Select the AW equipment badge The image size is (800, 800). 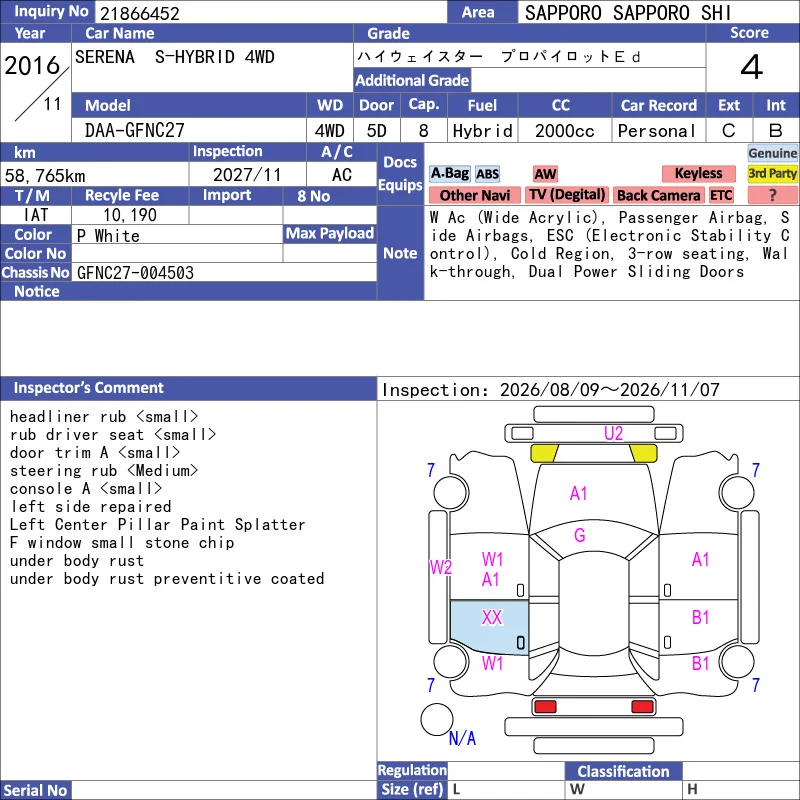[x=545, y=174]
